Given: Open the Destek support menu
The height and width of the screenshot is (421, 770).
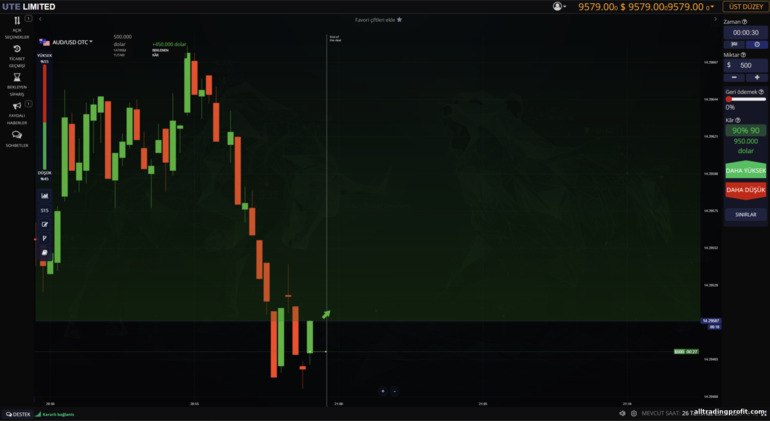Looking at the screenshot, I should (18, 414).
